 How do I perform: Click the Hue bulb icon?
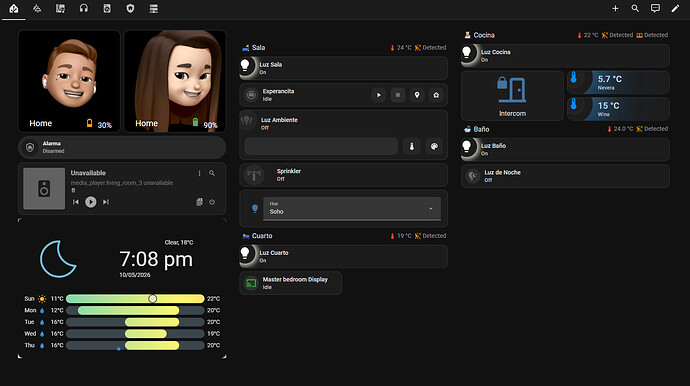(255, 208)
